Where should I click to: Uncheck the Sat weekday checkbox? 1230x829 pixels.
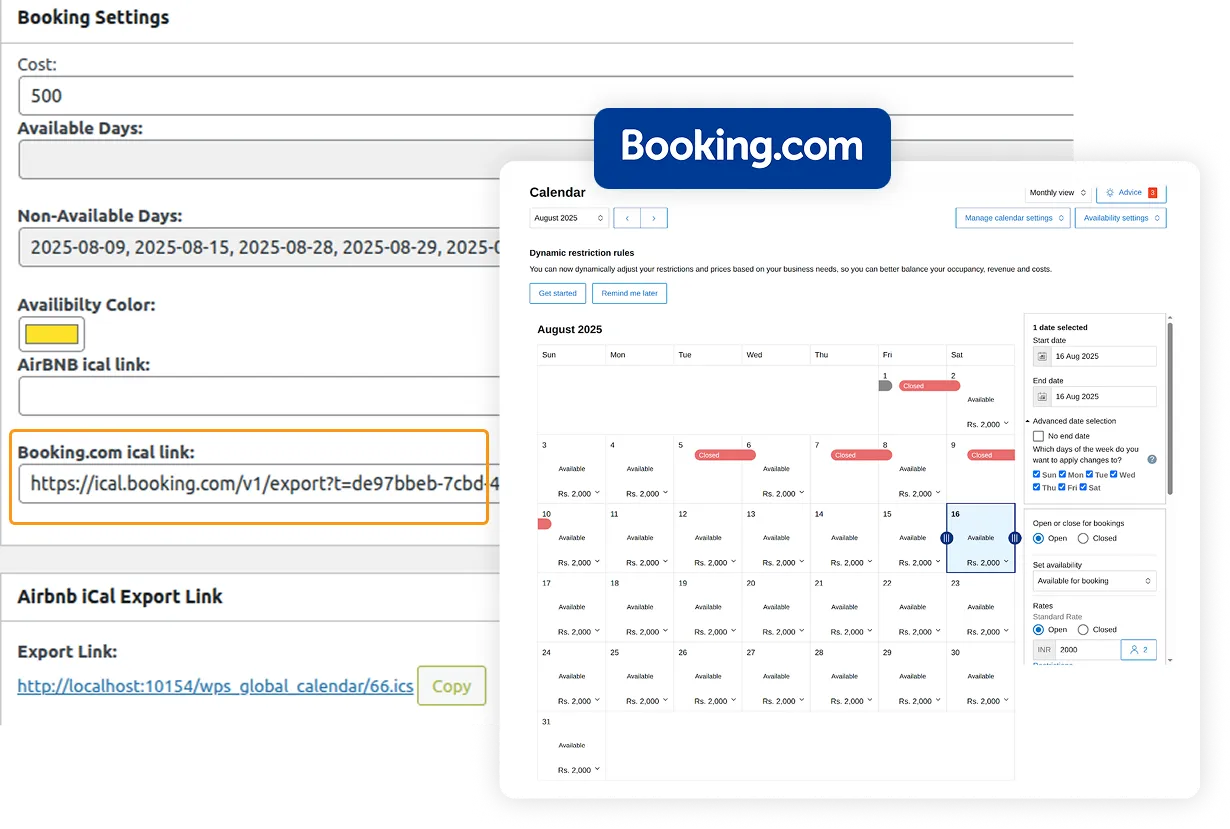1084,487
